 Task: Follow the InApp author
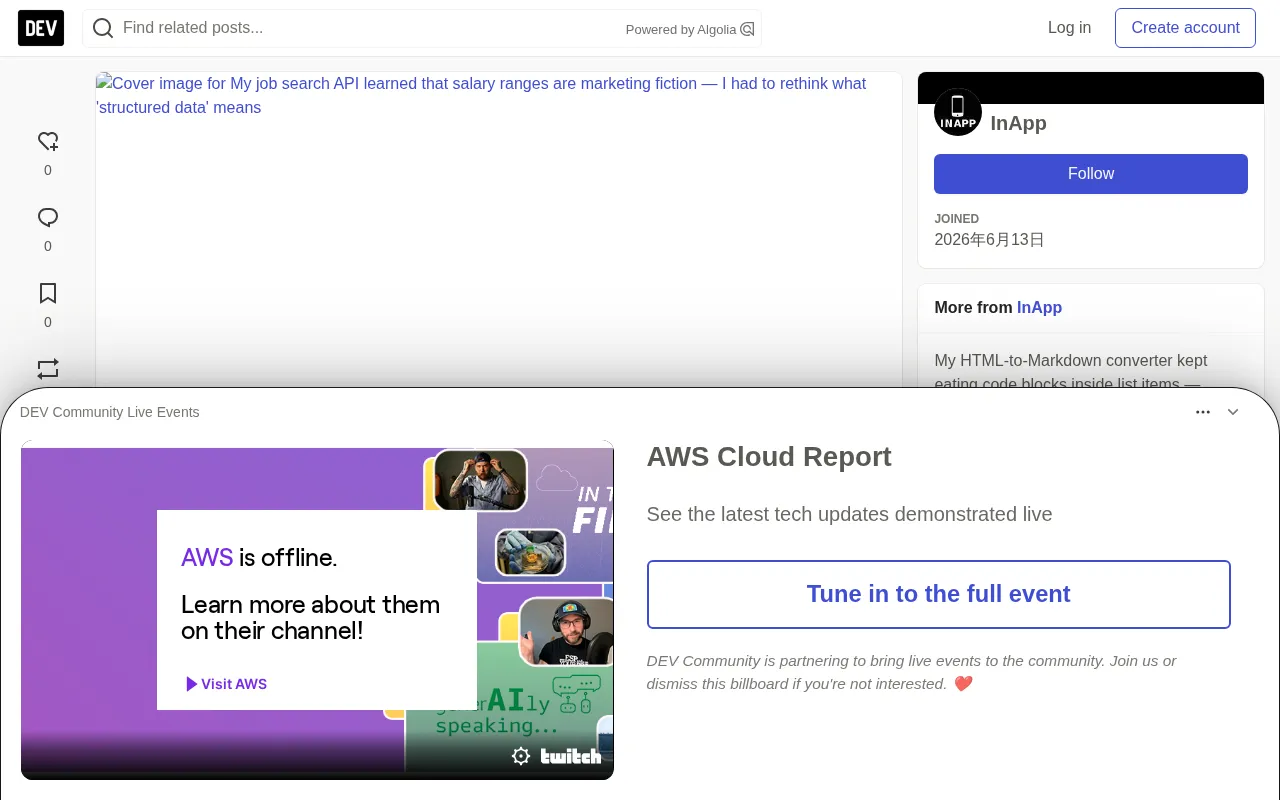(1091, 174)
